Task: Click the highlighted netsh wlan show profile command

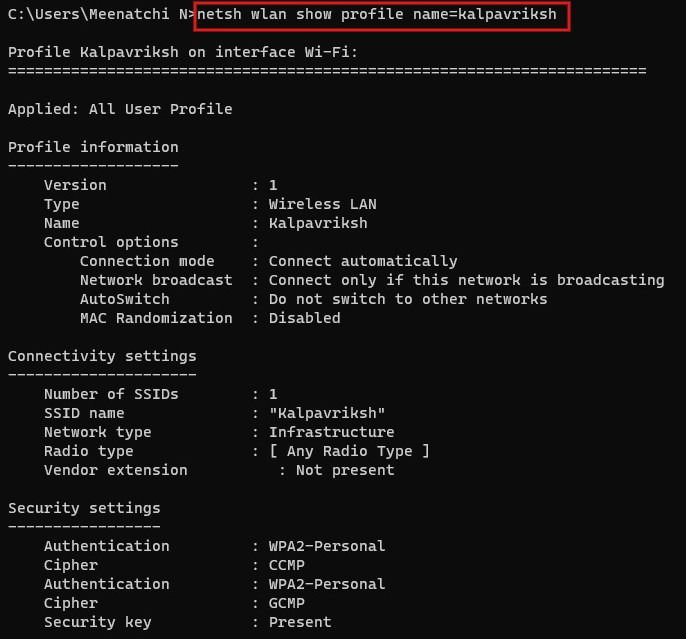Action: pos(383,15)
